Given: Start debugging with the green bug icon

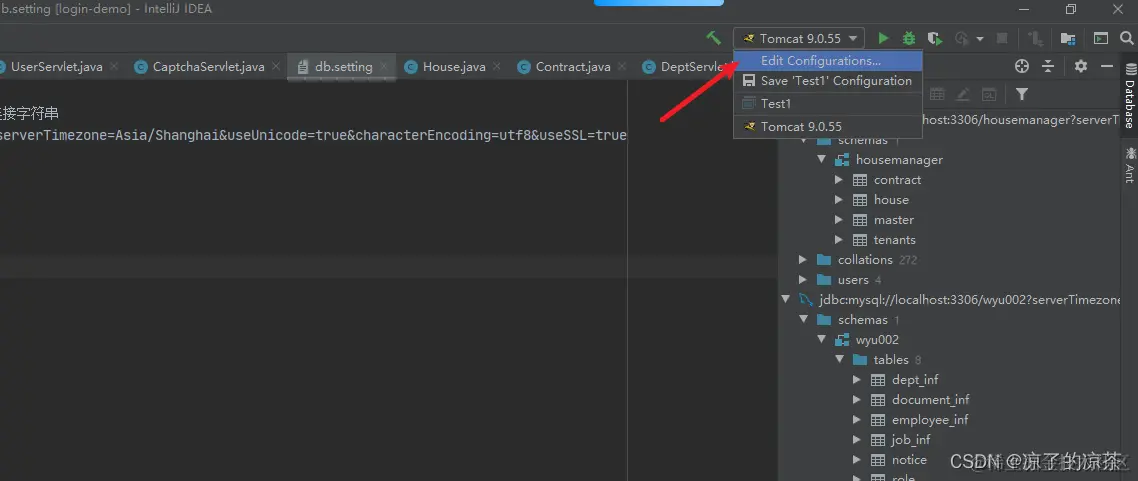Looking at the screenshot, I should point(909,38).
